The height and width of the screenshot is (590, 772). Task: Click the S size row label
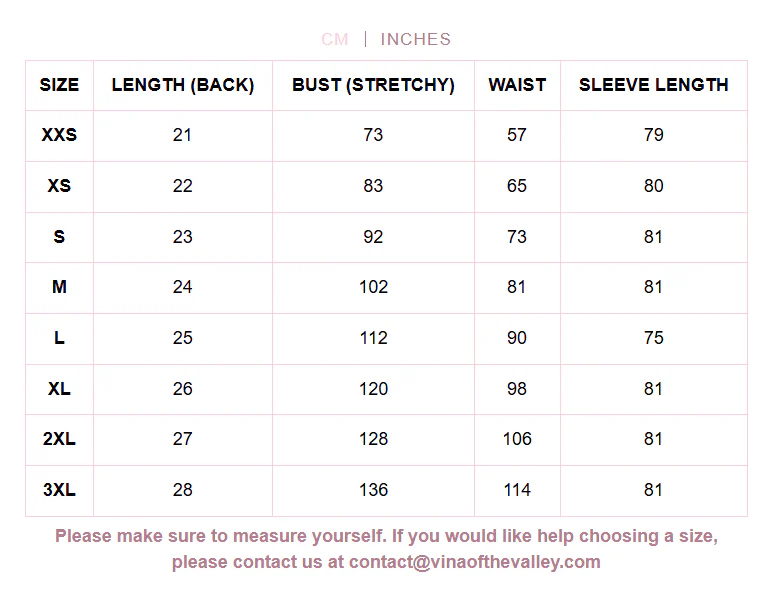tap(59, 237)
